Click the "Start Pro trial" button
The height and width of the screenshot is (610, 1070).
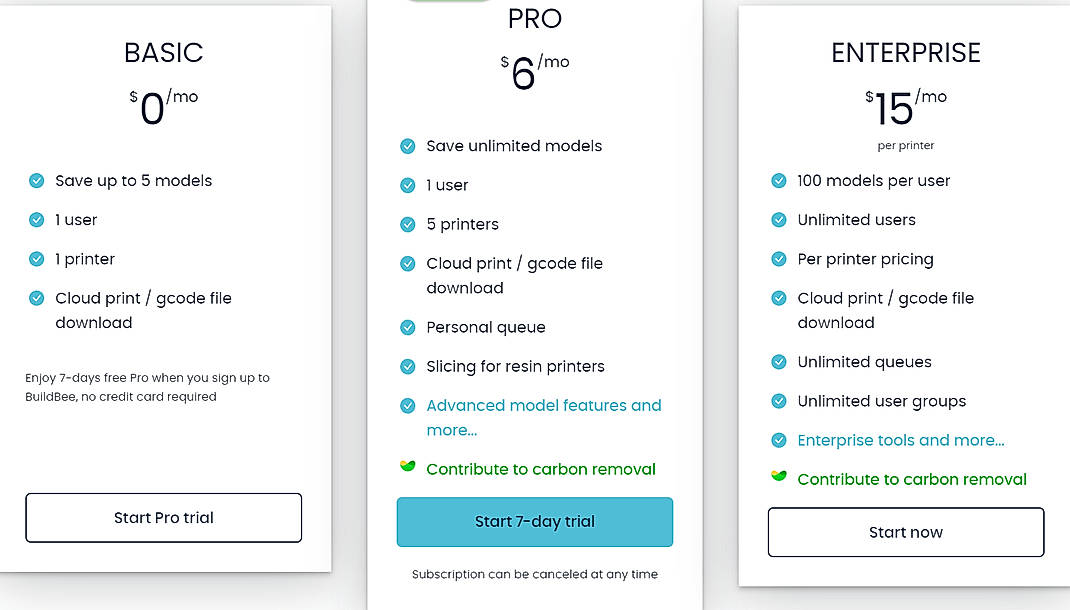163,517
